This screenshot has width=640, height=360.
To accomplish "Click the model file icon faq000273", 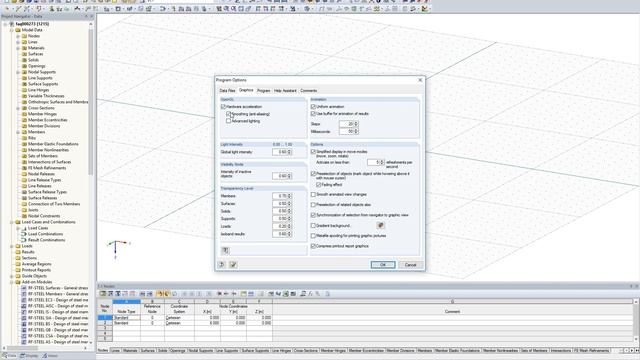I will click(x=12, y=24).
